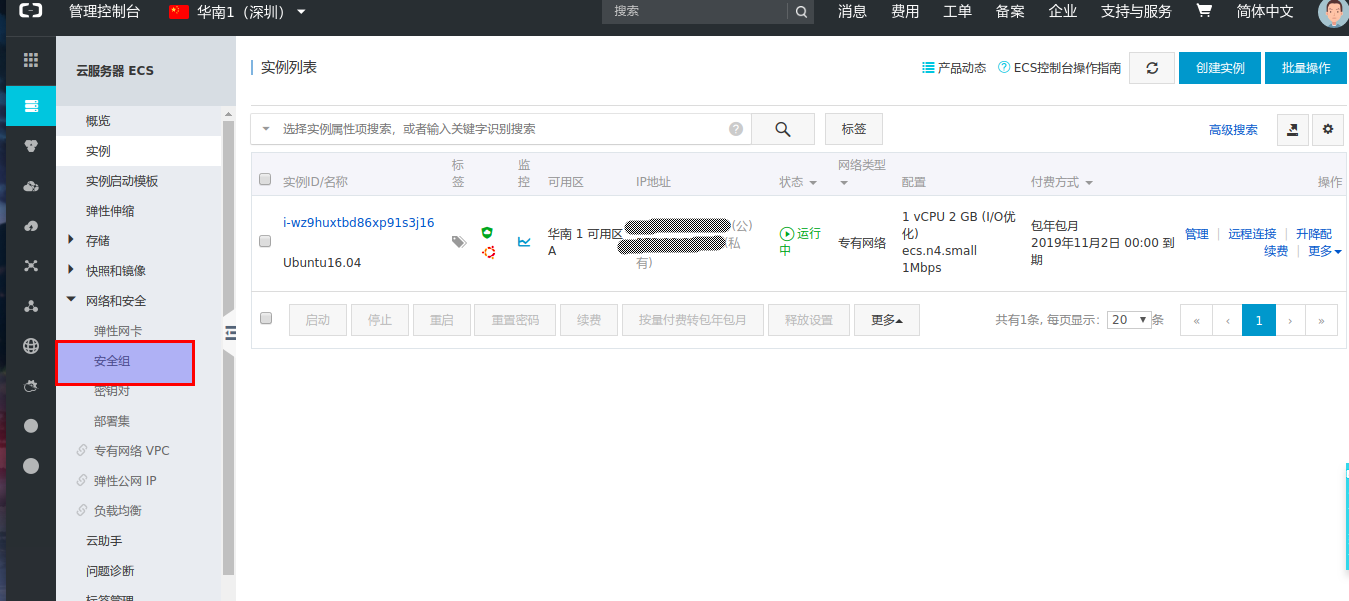Click the refresh instance list button
The image size is (1349, 601).
coord(1152,68)
